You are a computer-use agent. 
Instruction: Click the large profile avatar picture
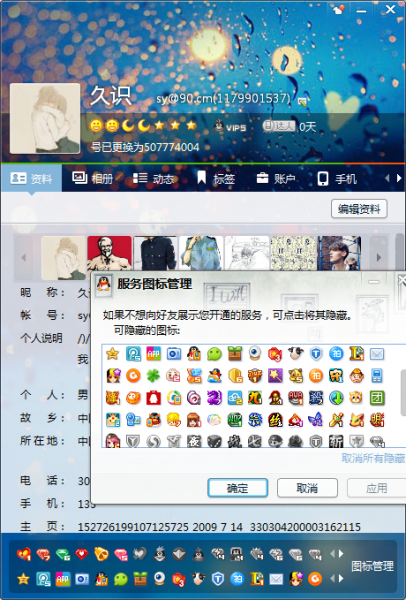pos(45,119)
